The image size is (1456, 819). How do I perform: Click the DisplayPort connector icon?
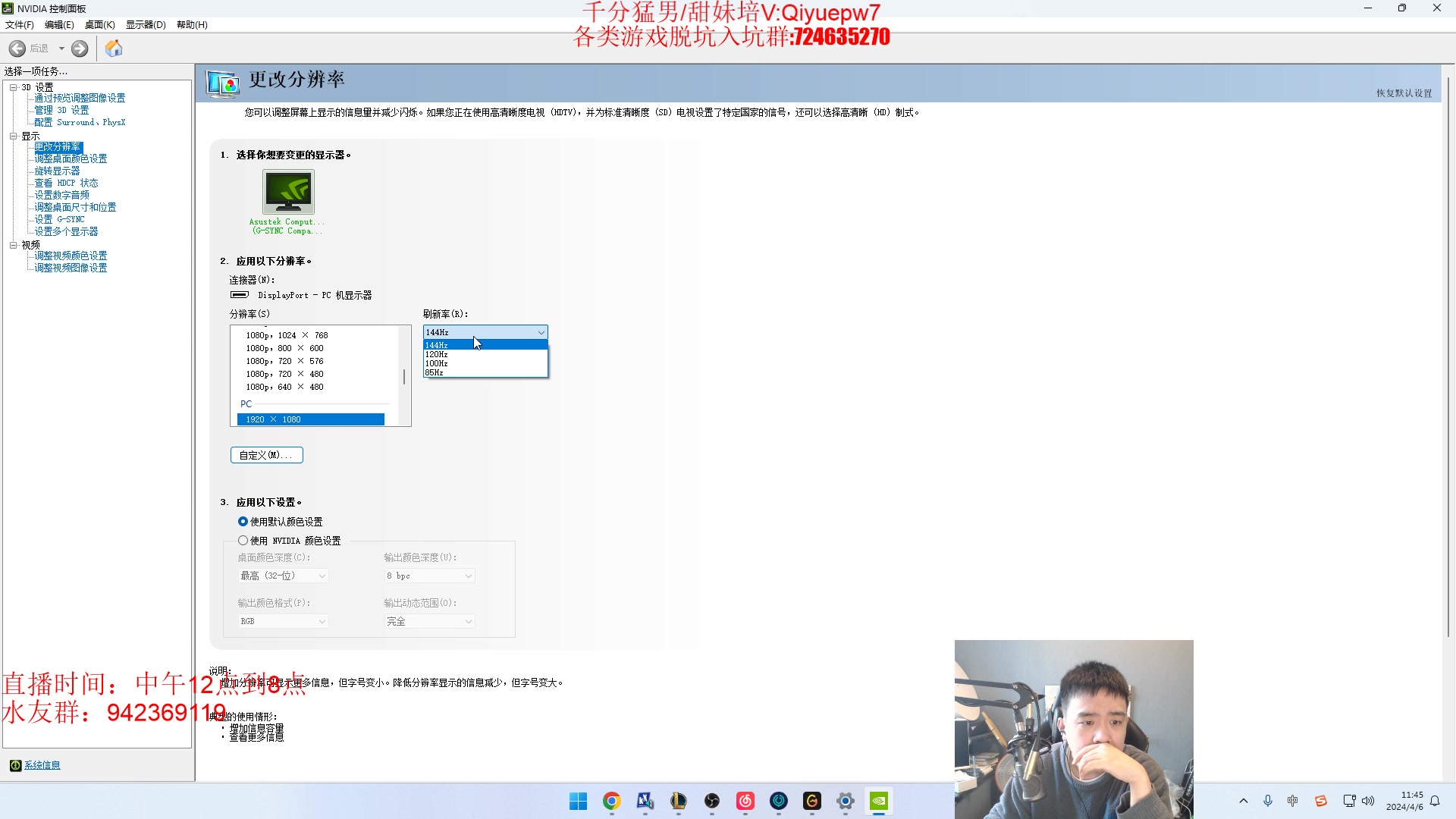238,295
